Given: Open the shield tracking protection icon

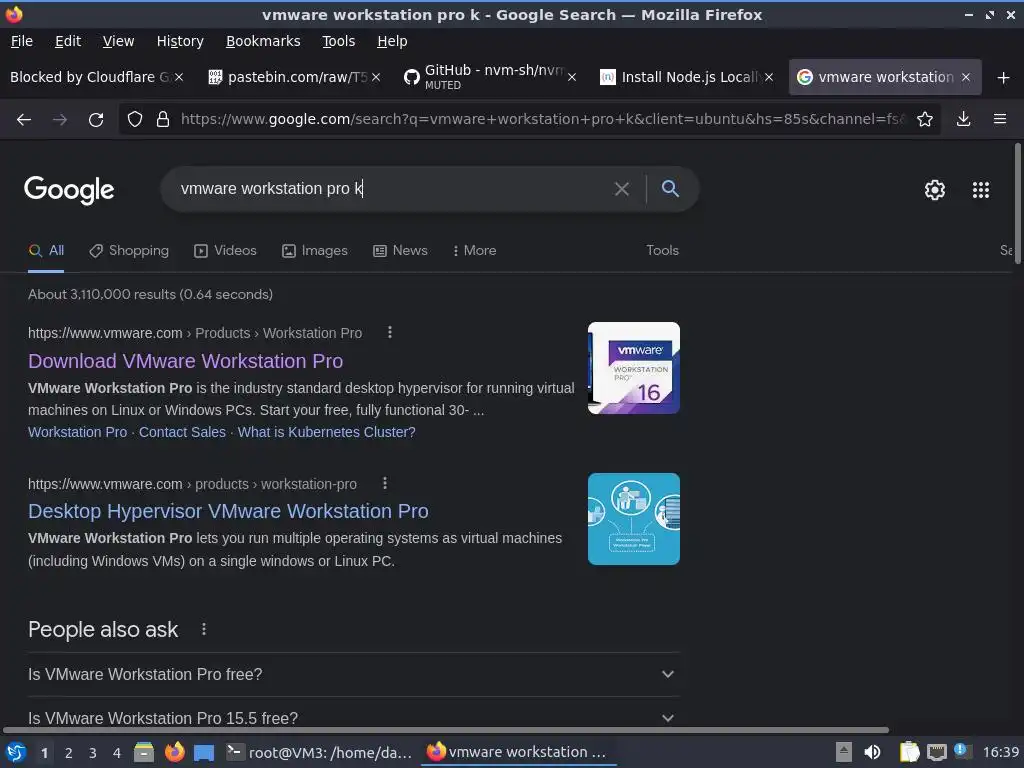Looking at the screenshot, I should point(135,120).
